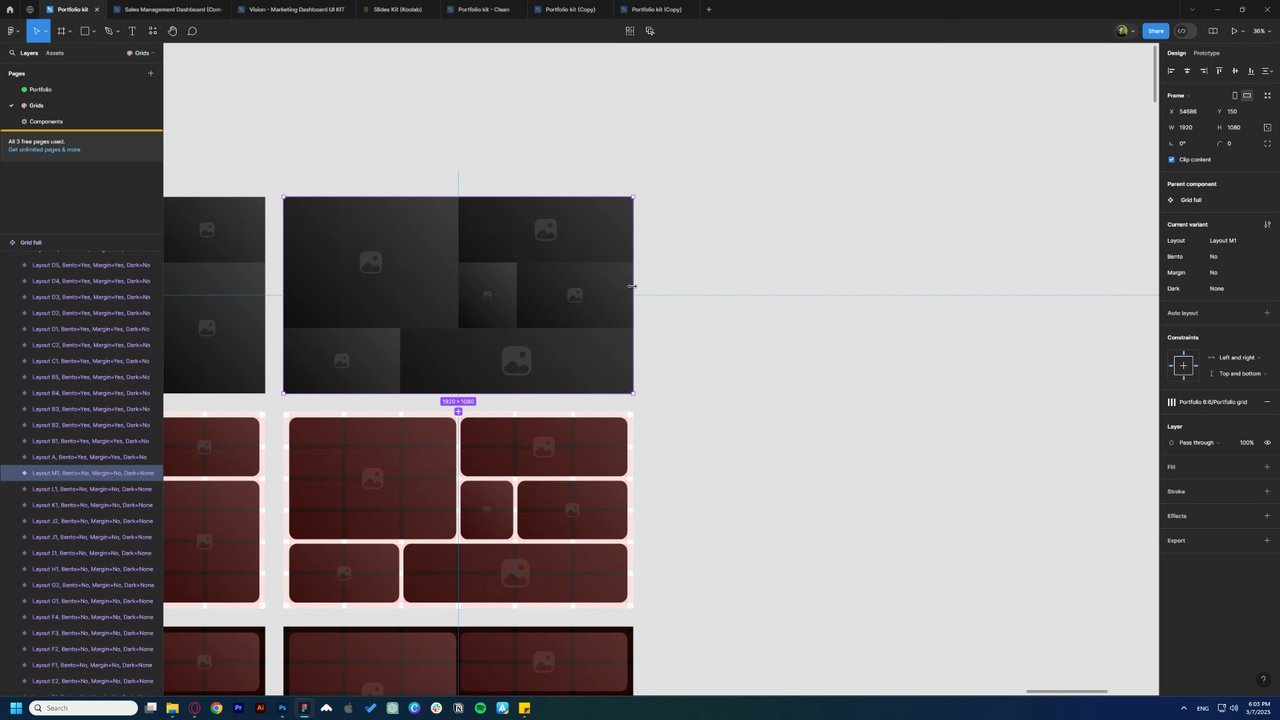Viewport: 1280px width, 720px height.
Task: Select the Move tool
Action: [35, 31]
